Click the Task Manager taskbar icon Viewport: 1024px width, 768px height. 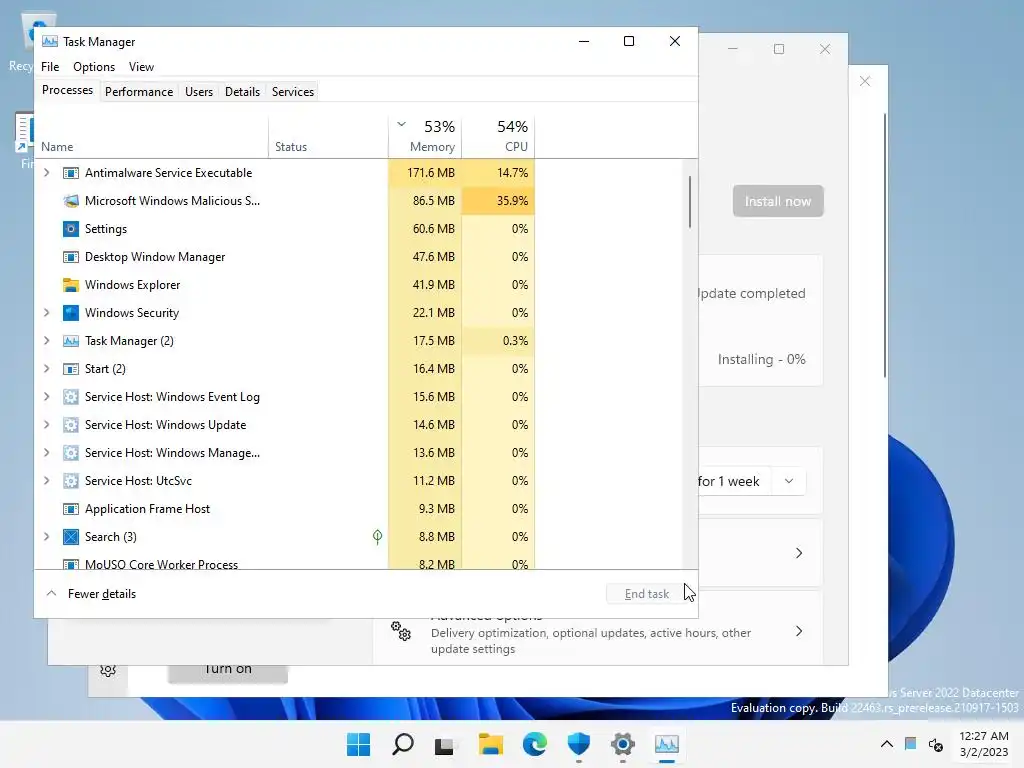pos(667,744)
